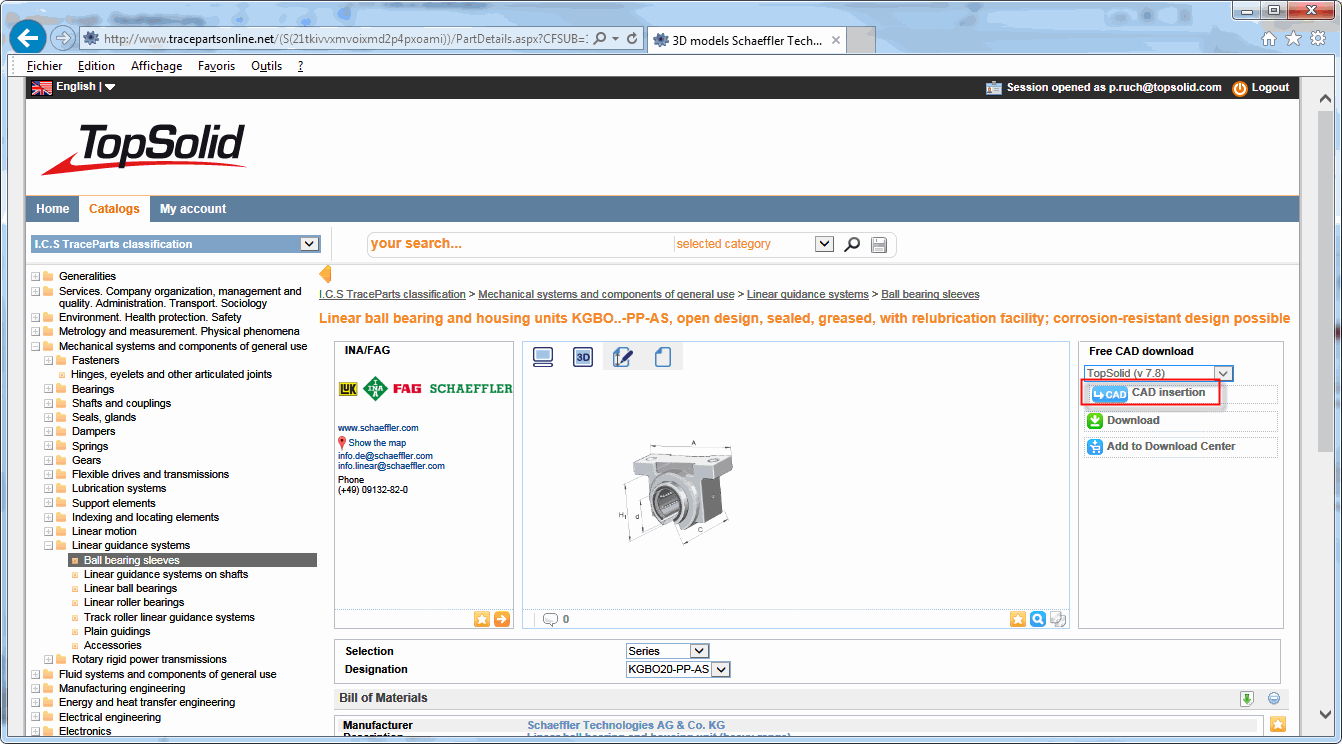Click the www.schaeffler.com link

378,428
